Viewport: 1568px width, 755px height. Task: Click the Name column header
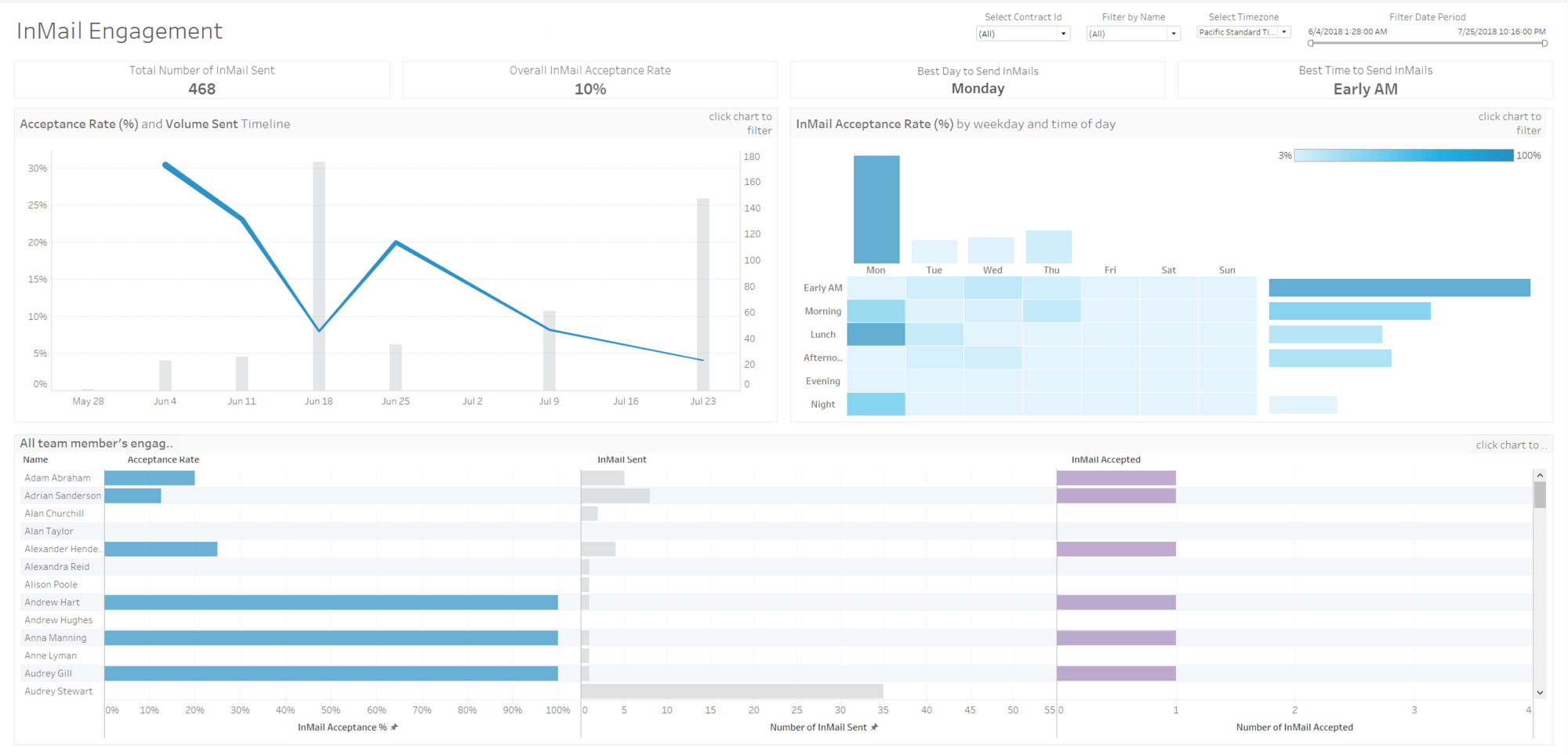35,460
